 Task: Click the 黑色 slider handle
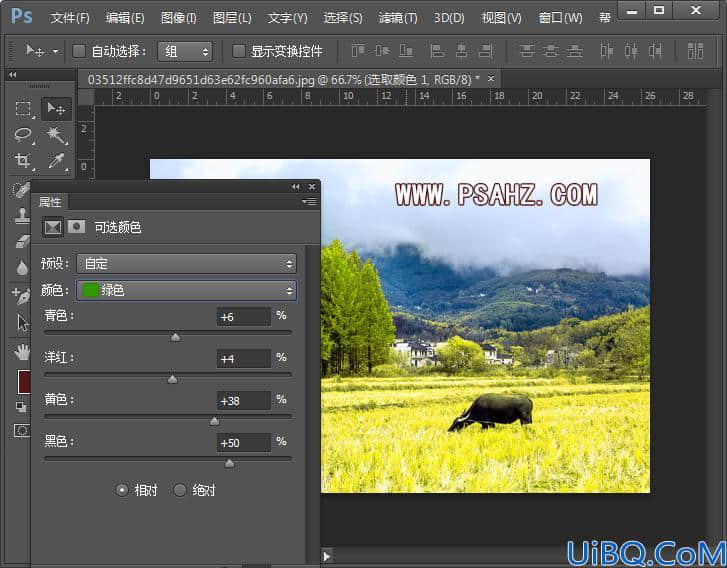click(230, 463)
